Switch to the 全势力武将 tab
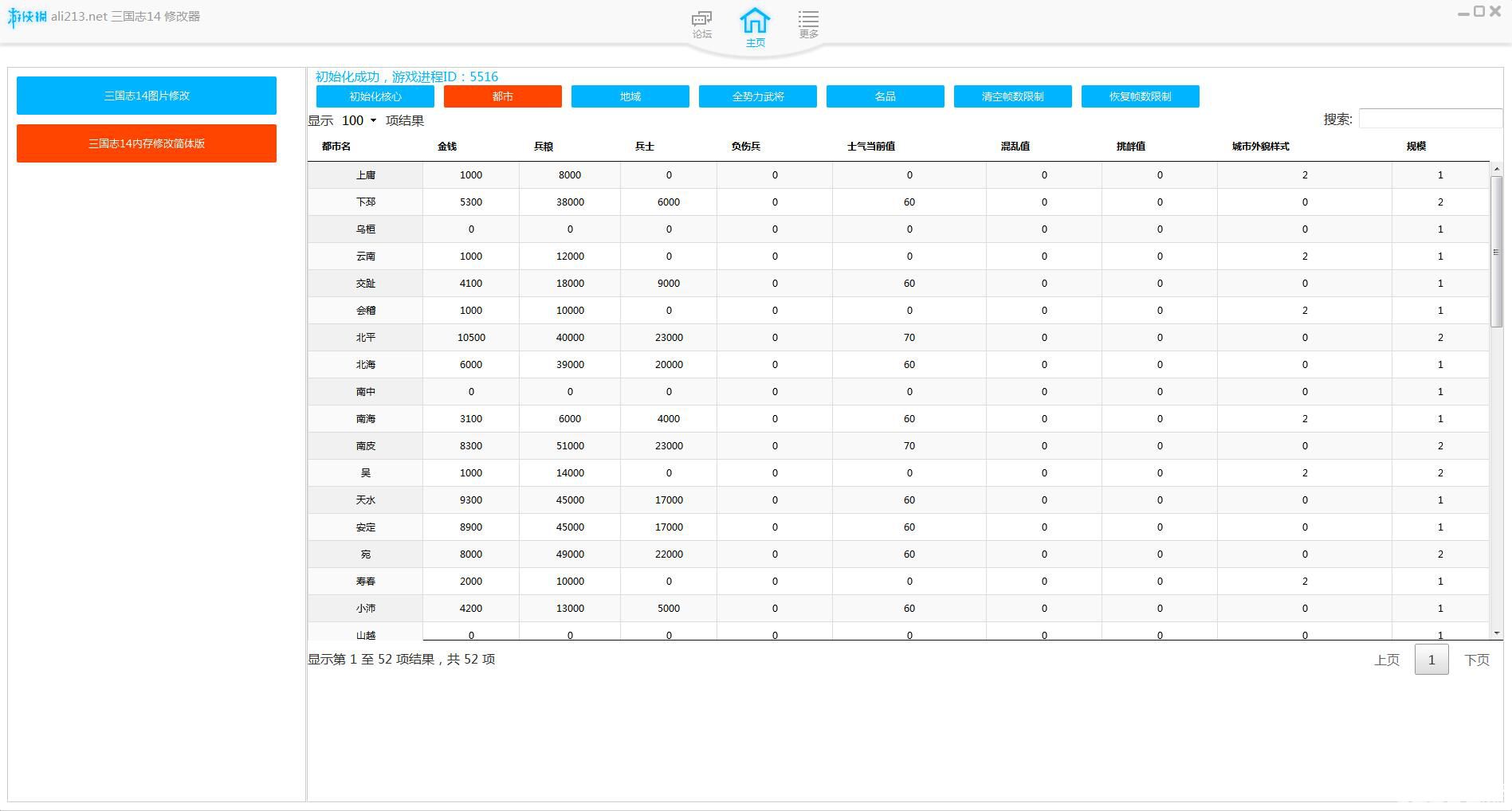 (x=758, y=96)
